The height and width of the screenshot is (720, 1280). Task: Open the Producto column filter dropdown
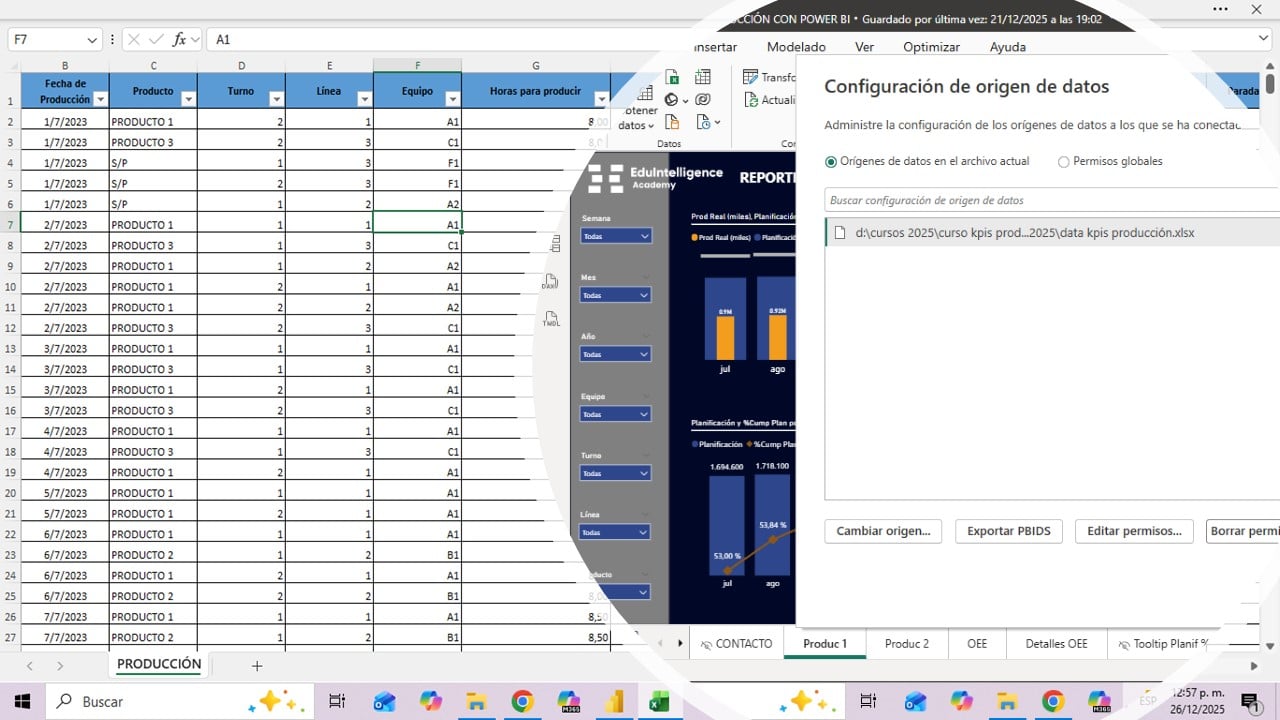point(188,99)
